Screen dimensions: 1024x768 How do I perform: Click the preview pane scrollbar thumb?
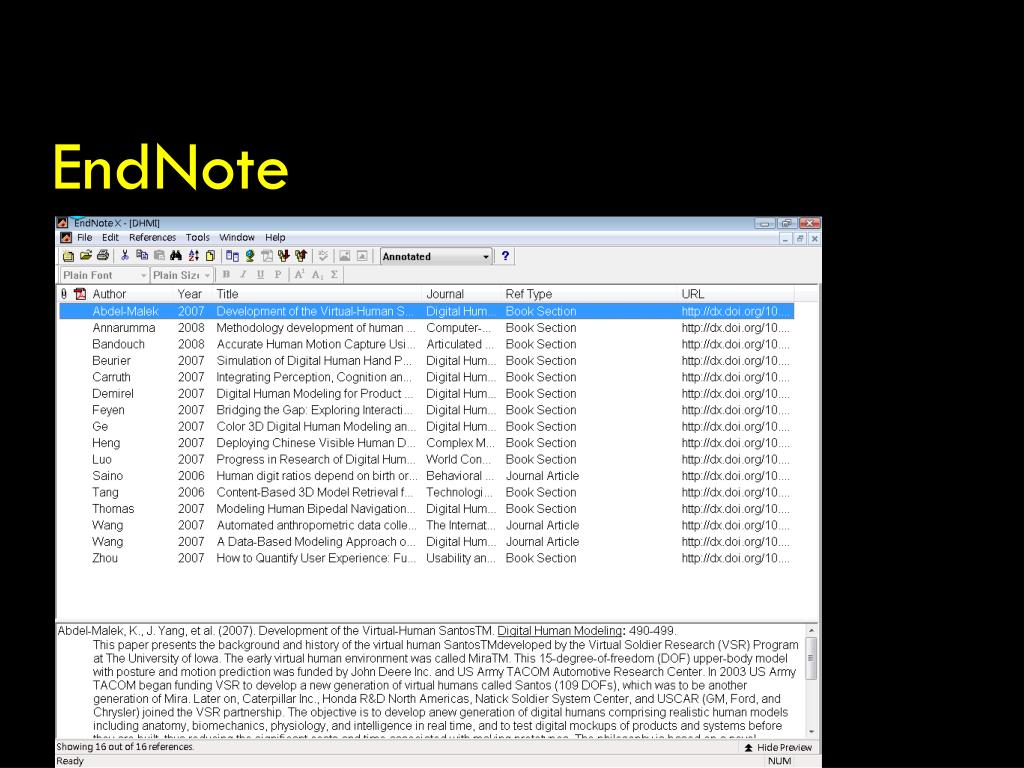811,658
